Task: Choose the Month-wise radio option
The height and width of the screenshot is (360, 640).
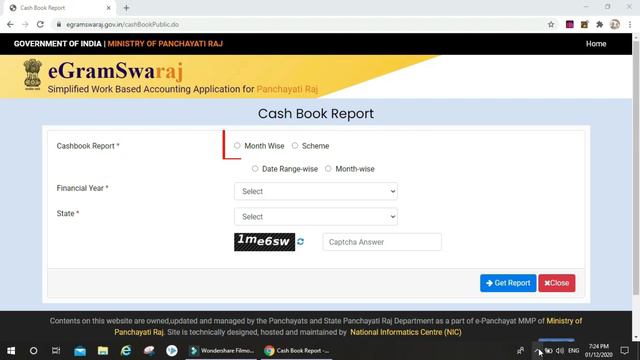Action: (x=328, y=169)
